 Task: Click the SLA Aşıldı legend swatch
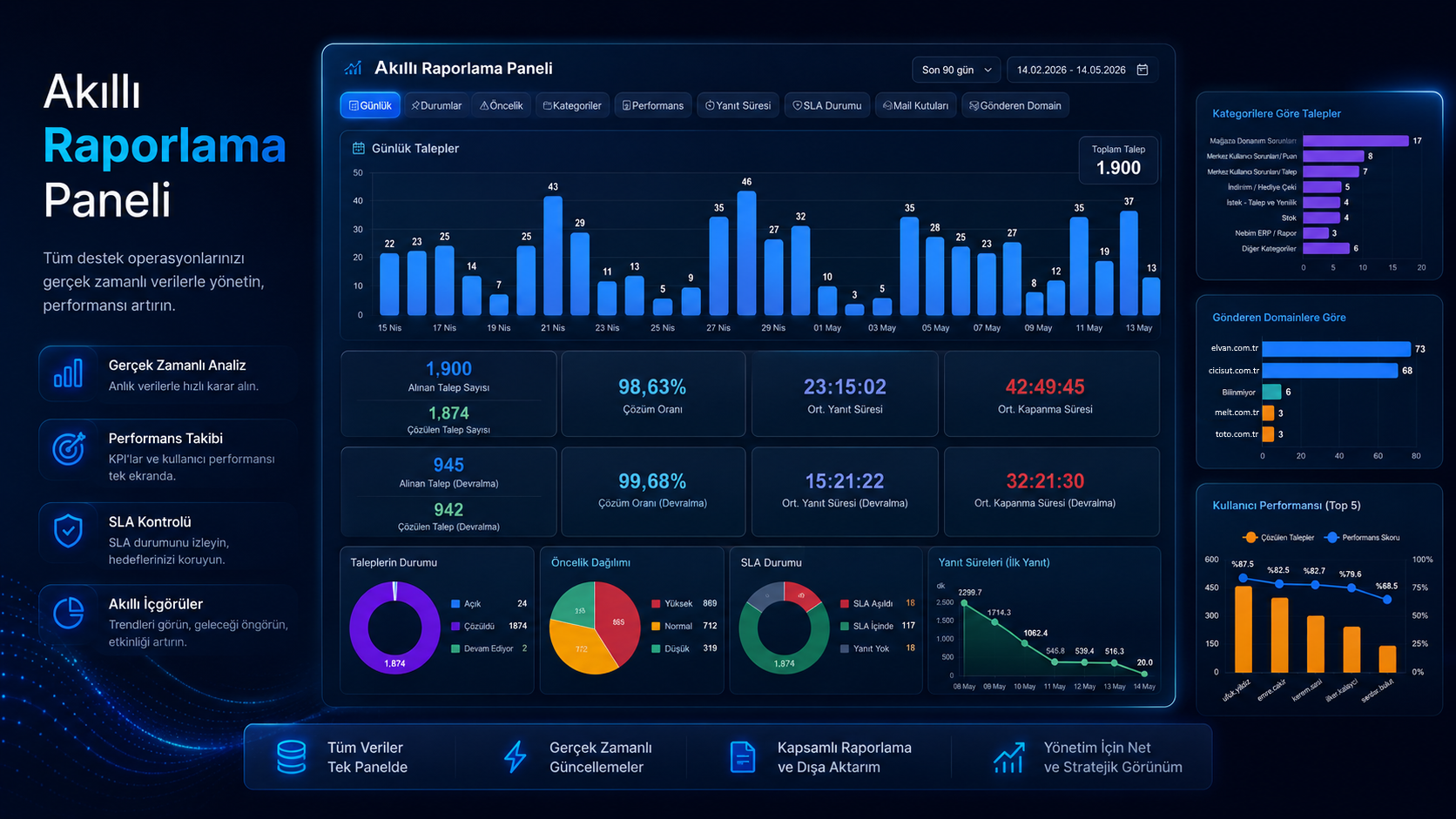[845, 604]
